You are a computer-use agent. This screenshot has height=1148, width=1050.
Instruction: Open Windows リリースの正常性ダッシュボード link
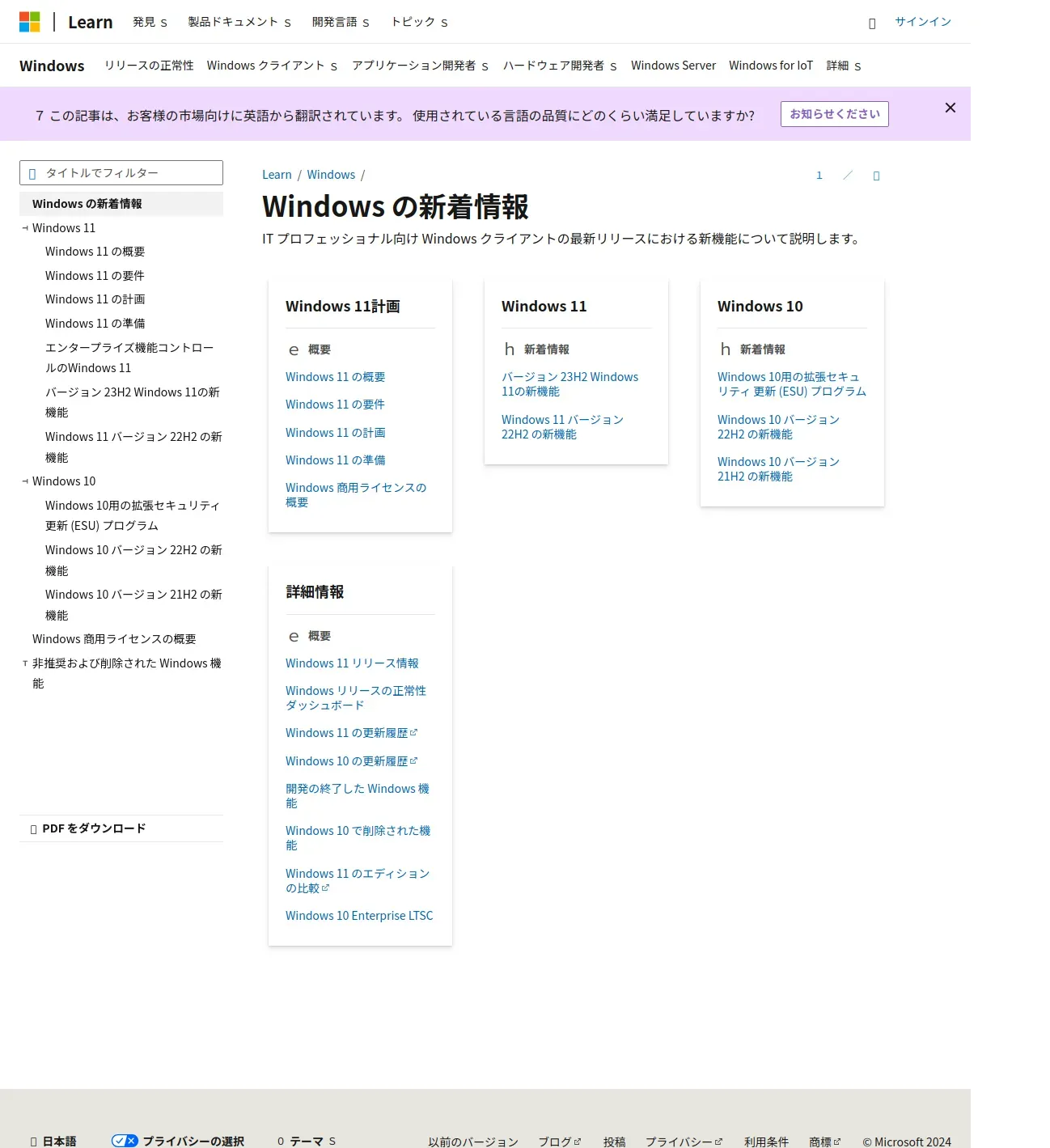356,698
